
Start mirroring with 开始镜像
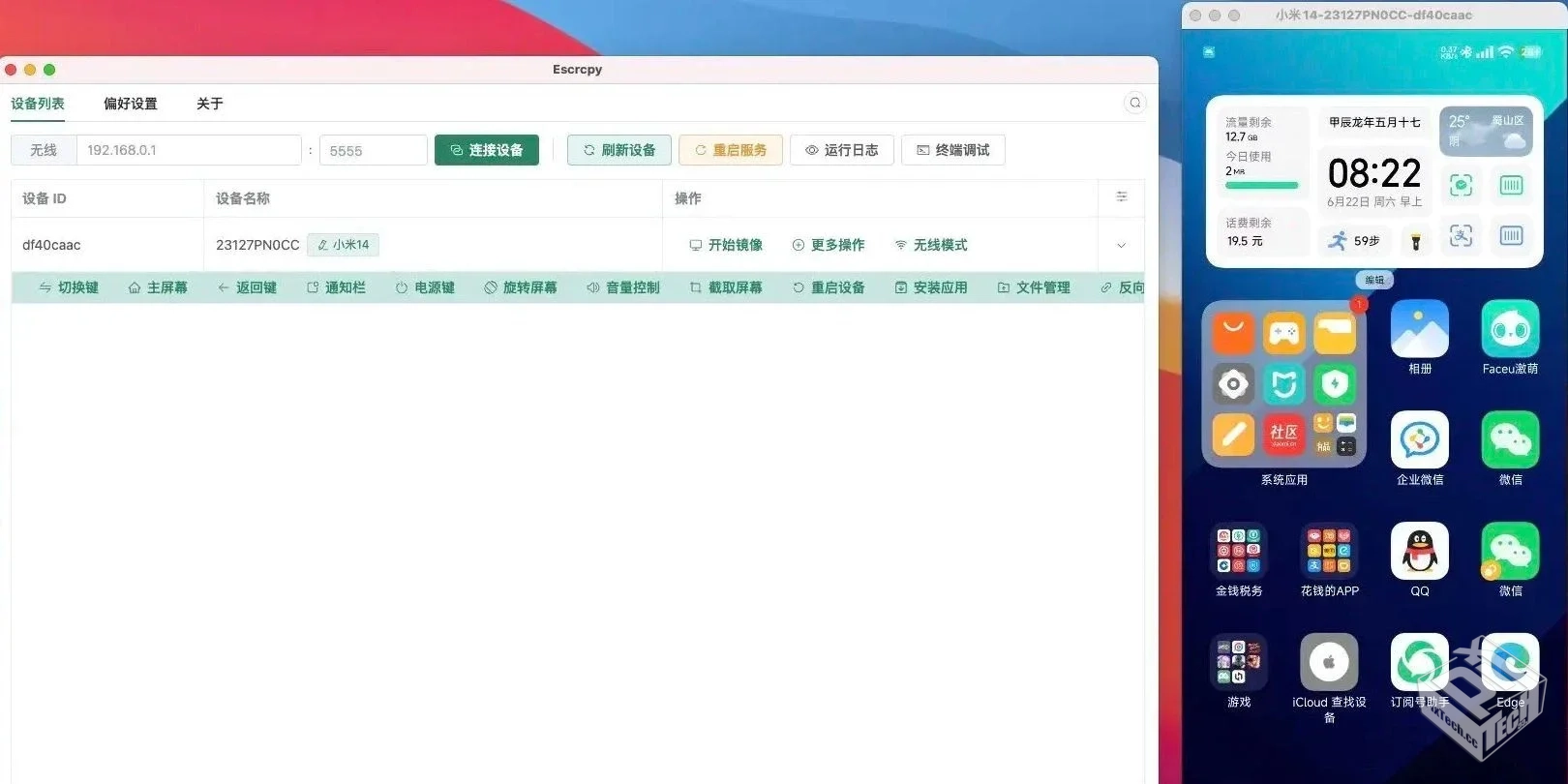pos(726,245)
